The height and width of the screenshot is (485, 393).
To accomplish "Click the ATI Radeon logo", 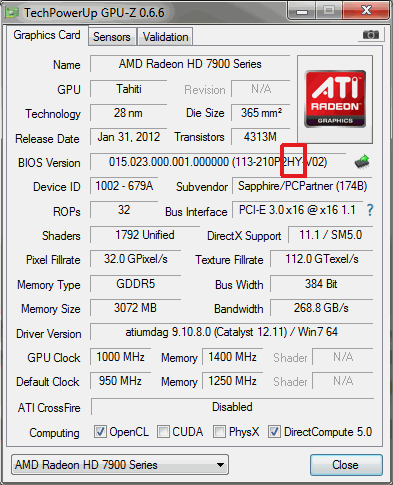I will coord(335,99).
